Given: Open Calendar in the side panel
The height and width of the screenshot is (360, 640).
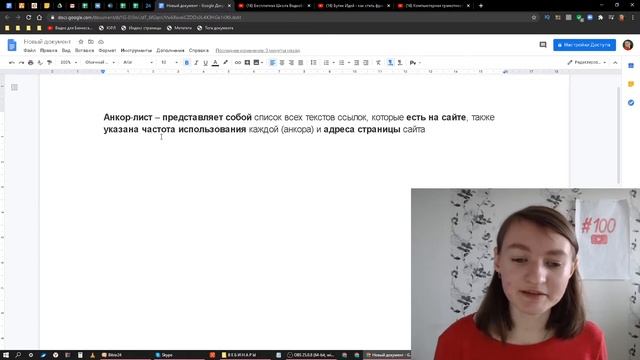Looking at the screenshot, I should coord(631,66).
